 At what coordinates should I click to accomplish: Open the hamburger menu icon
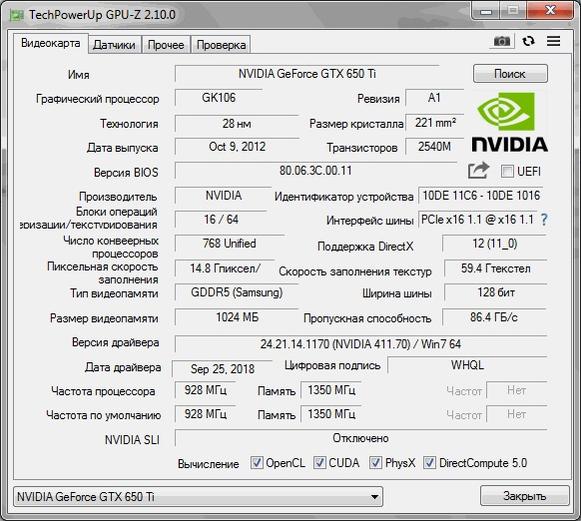[554, 41]
